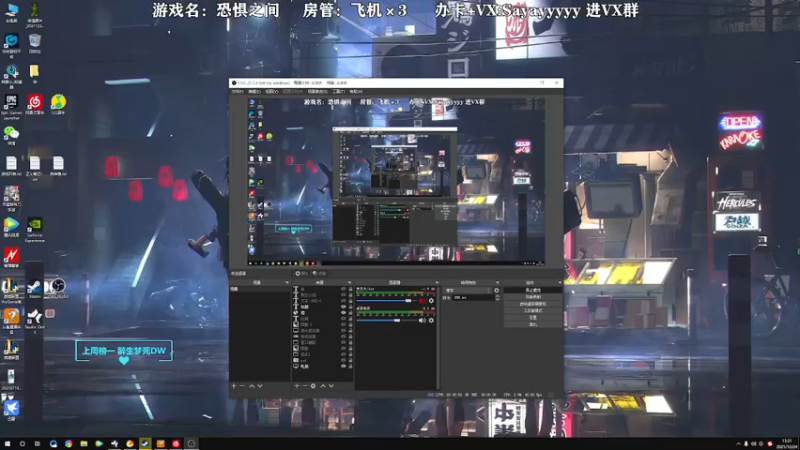Open the 场景集合 menu in OBS
The width and height of the screenshot is (800, 450).
[x=317, y=92]
